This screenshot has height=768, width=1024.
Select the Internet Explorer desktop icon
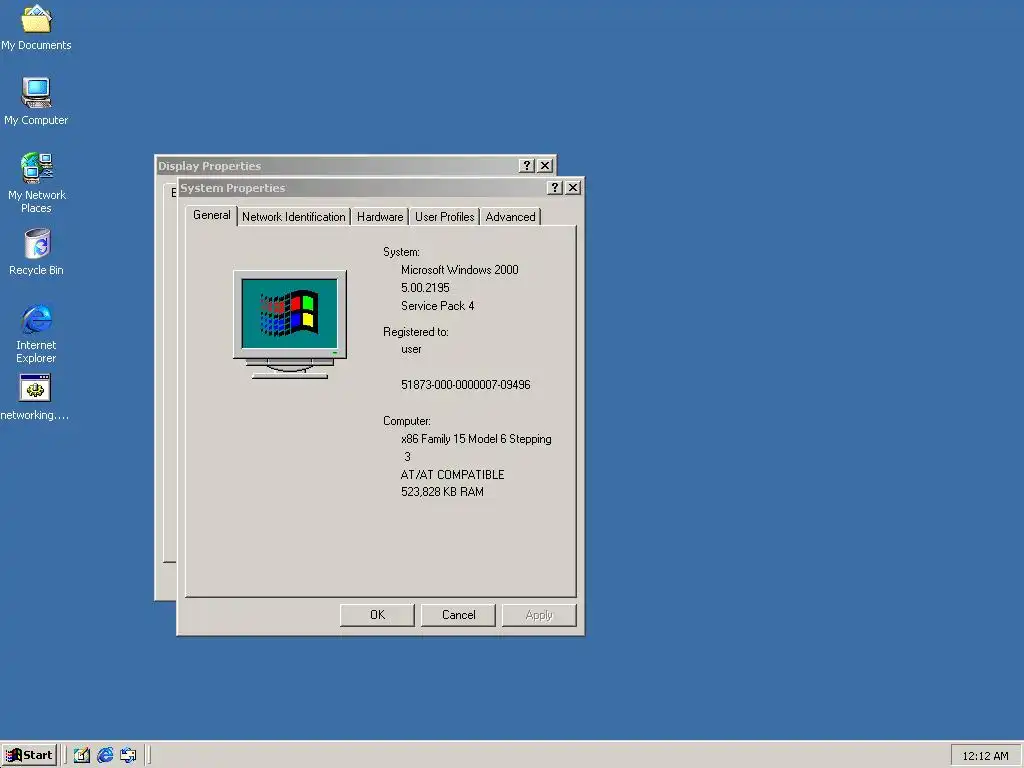(x=36, y=333)
